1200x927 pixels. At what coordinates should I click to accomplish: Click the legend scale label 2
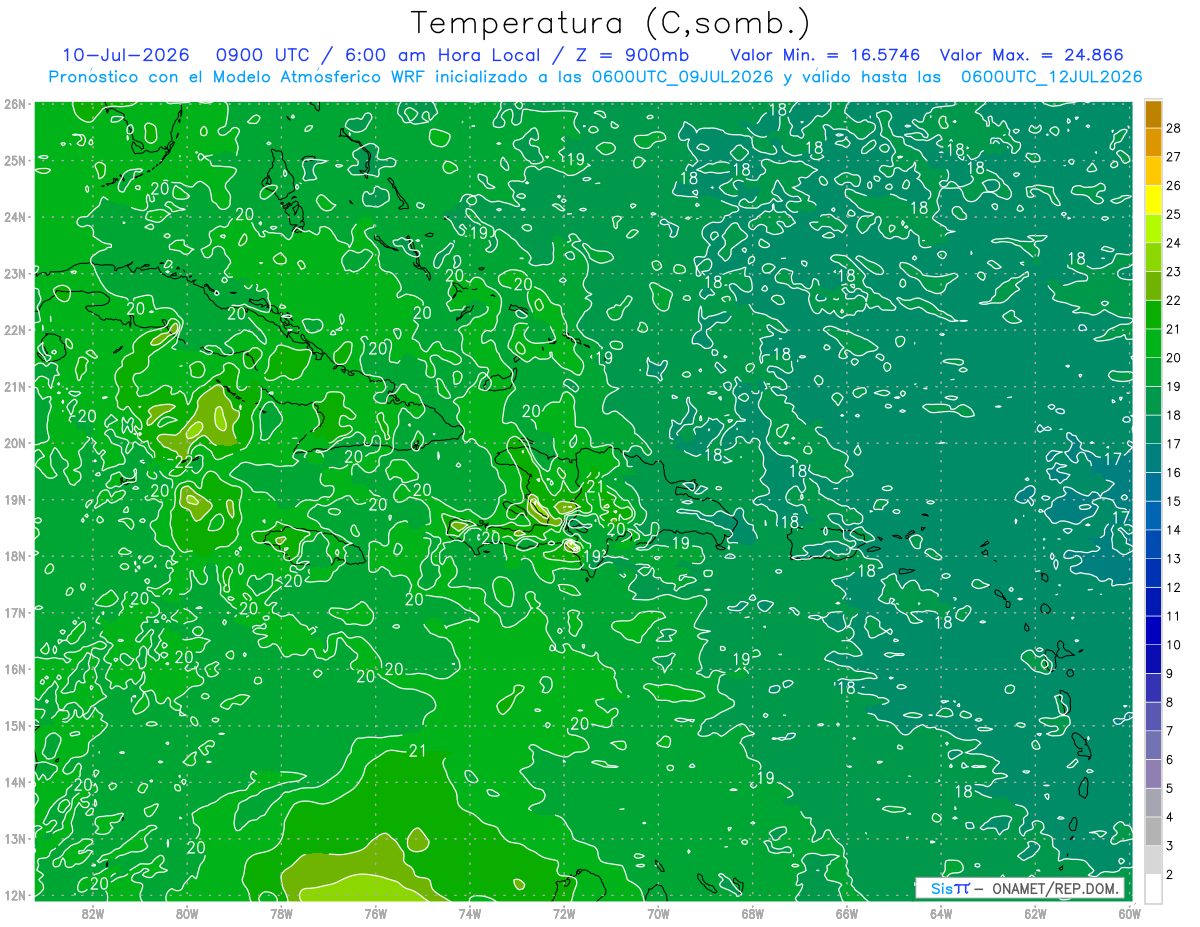tap(1171, 874)
